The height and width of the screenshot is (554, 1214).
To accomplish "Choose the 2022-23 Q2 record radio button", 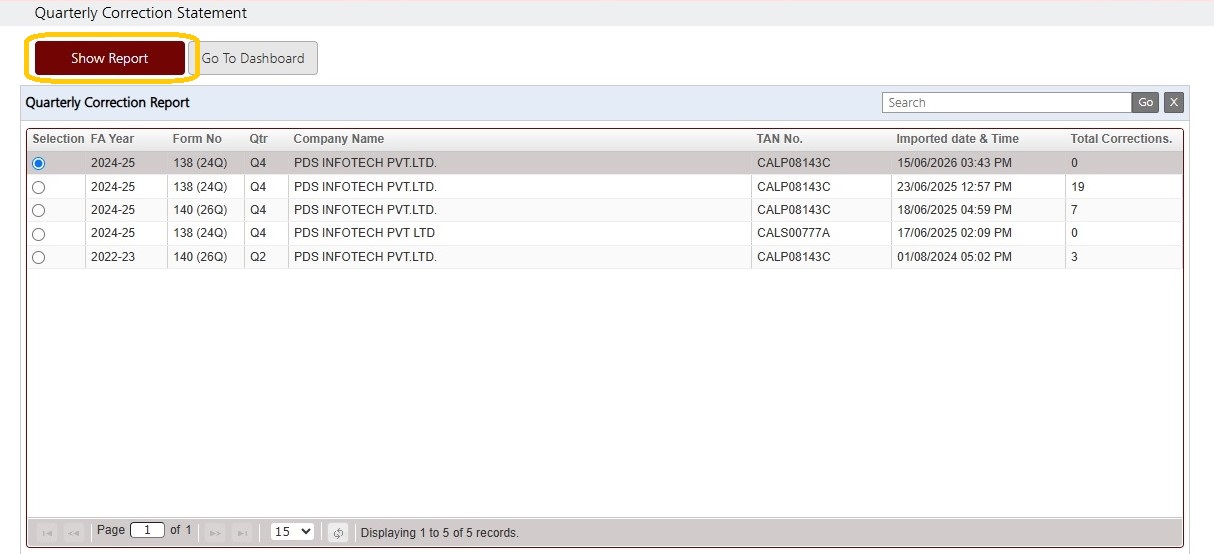I will (x=39, y=257).
